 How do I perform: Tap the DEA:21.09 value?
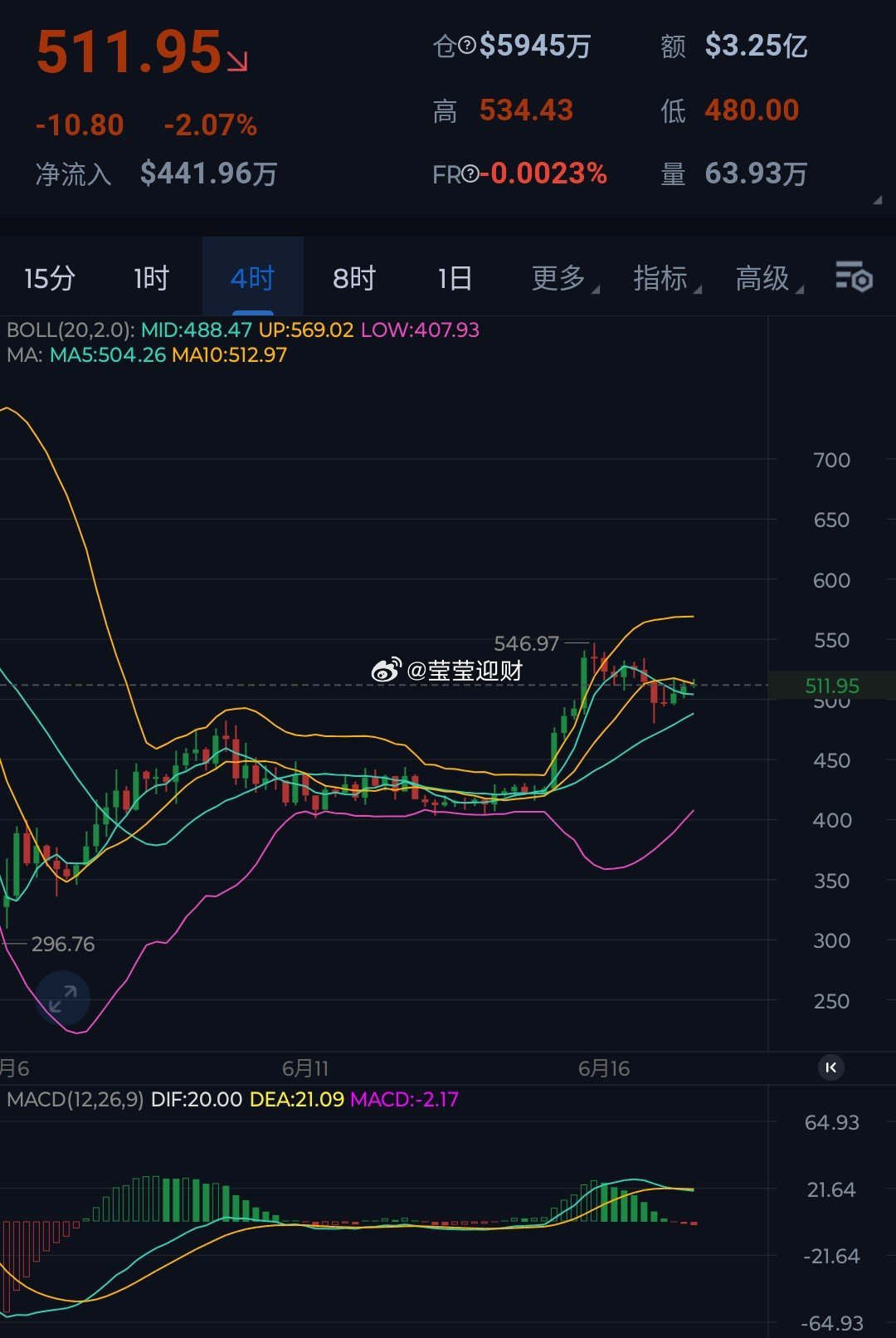point(296,1100)
